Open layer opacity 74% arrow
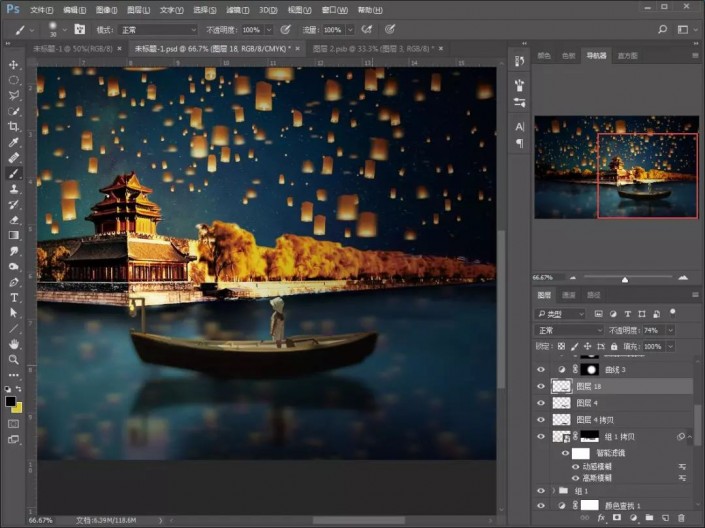This screenshot has width=705, height=528. pyautogui.click(x=670, y=330)
